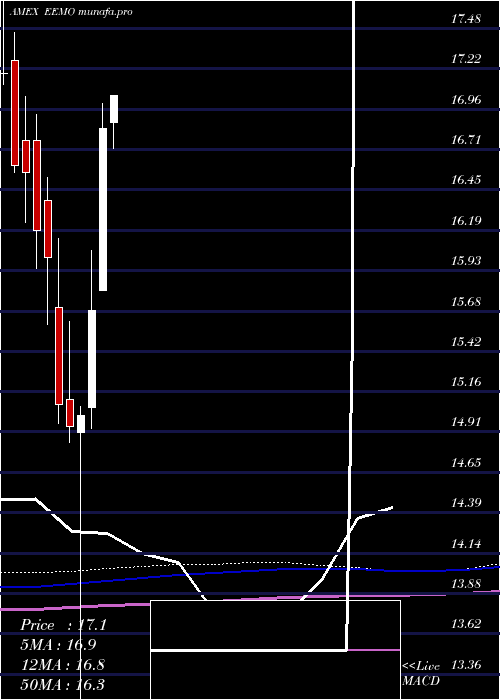Click the 13.36 price axis label
Viewport: 500px width, 700px height.
click(x=467, y=665)
